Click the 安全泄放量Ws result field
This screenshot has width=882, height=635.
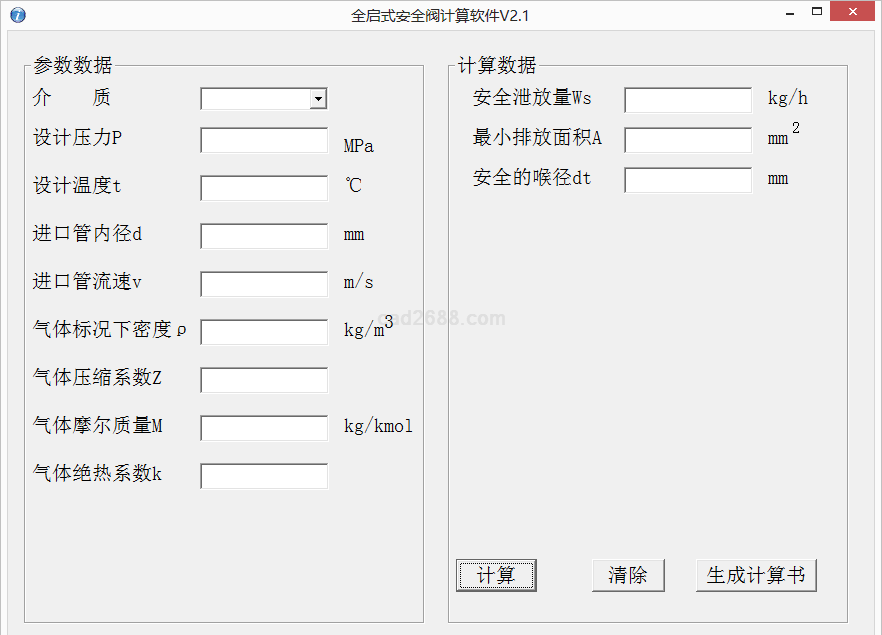point(688,100)
